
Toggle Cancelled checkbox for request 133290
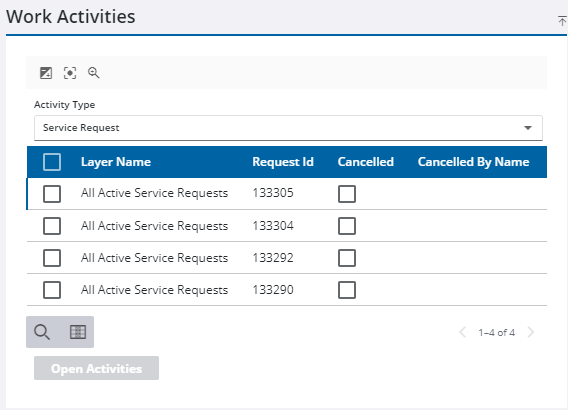coord(347,290)
